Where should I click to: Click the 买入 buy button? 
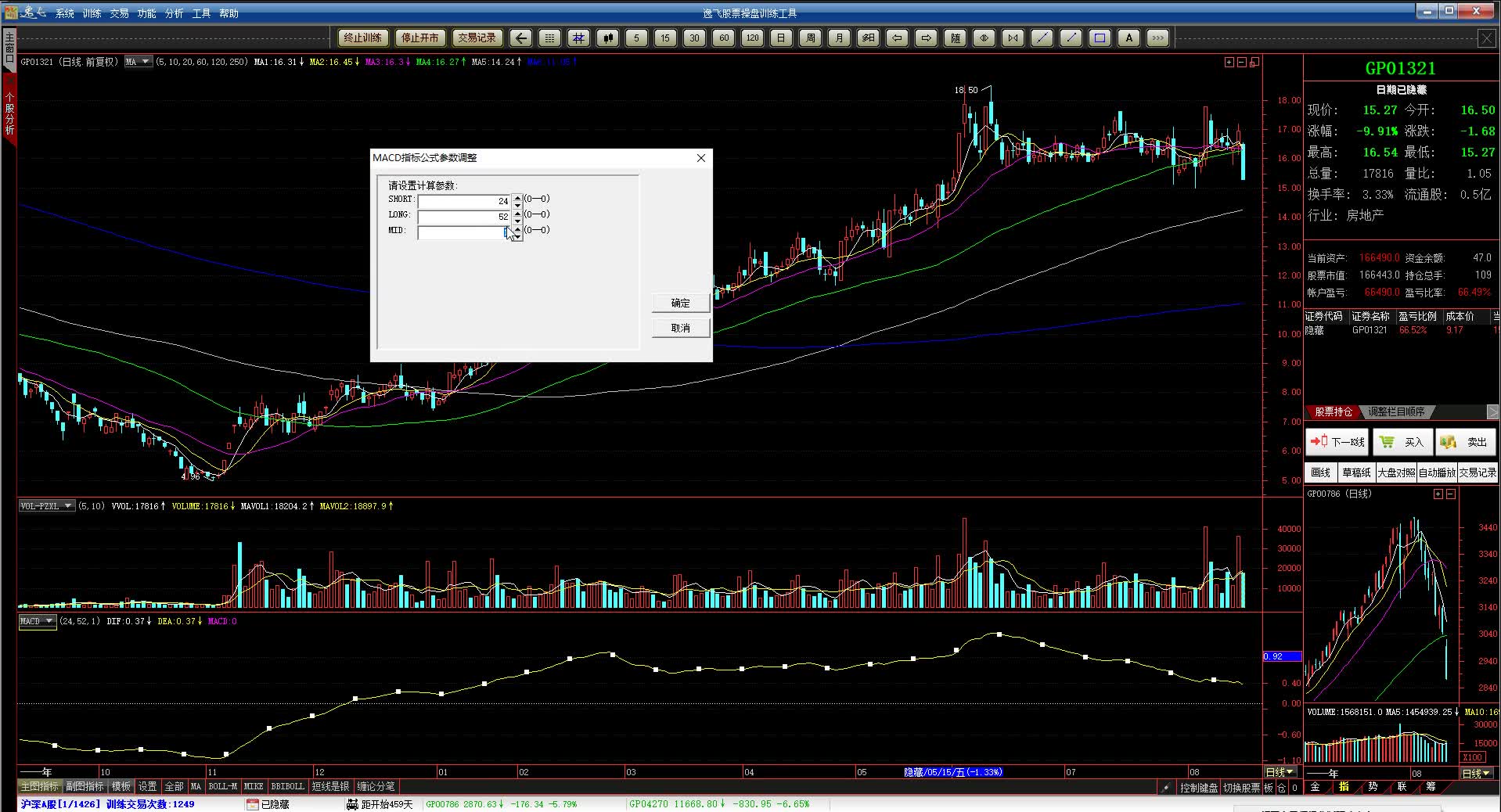coord(1402,442)
